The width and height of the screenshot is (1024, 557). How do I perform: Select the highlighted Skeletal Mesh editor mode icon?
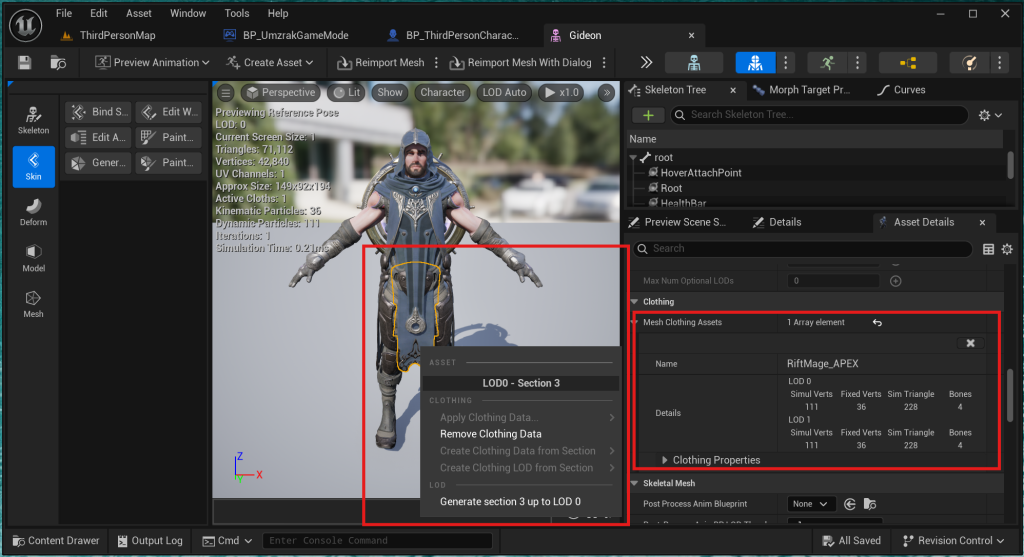(755, 63)
